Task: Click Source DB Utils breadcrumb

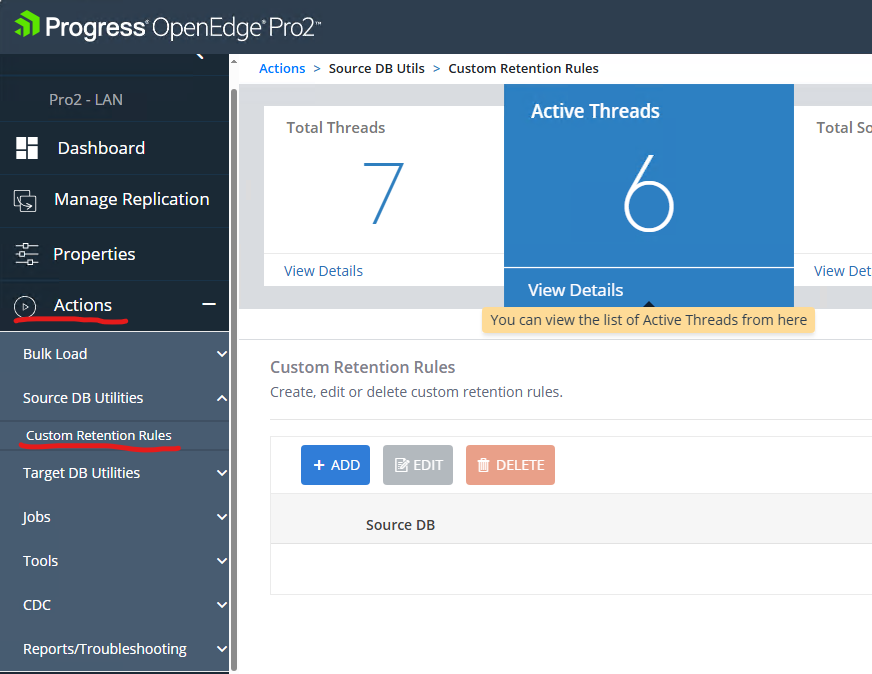Action: tap(376, 68)
